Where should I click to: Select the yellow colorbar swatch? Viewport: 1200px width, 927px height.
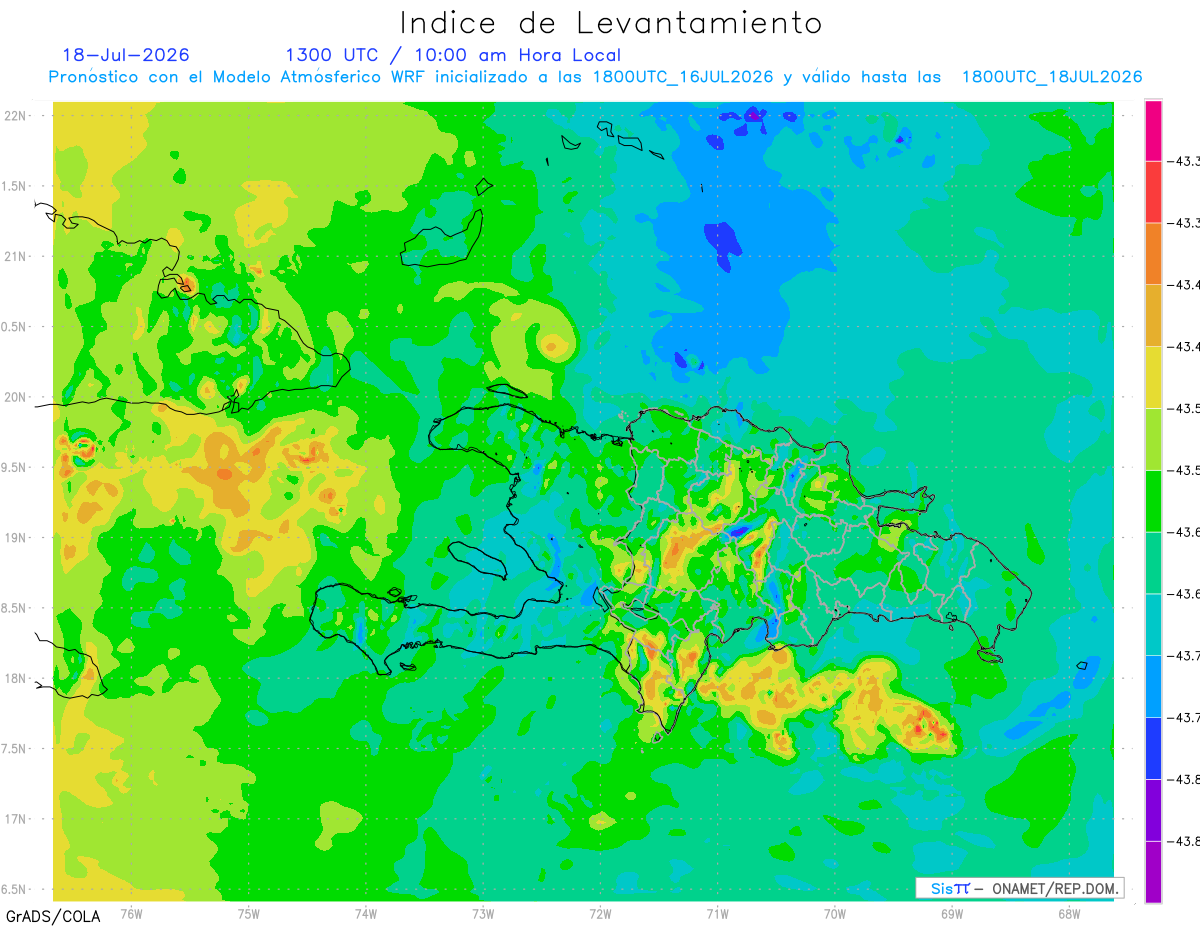[x=1153, y=377]
